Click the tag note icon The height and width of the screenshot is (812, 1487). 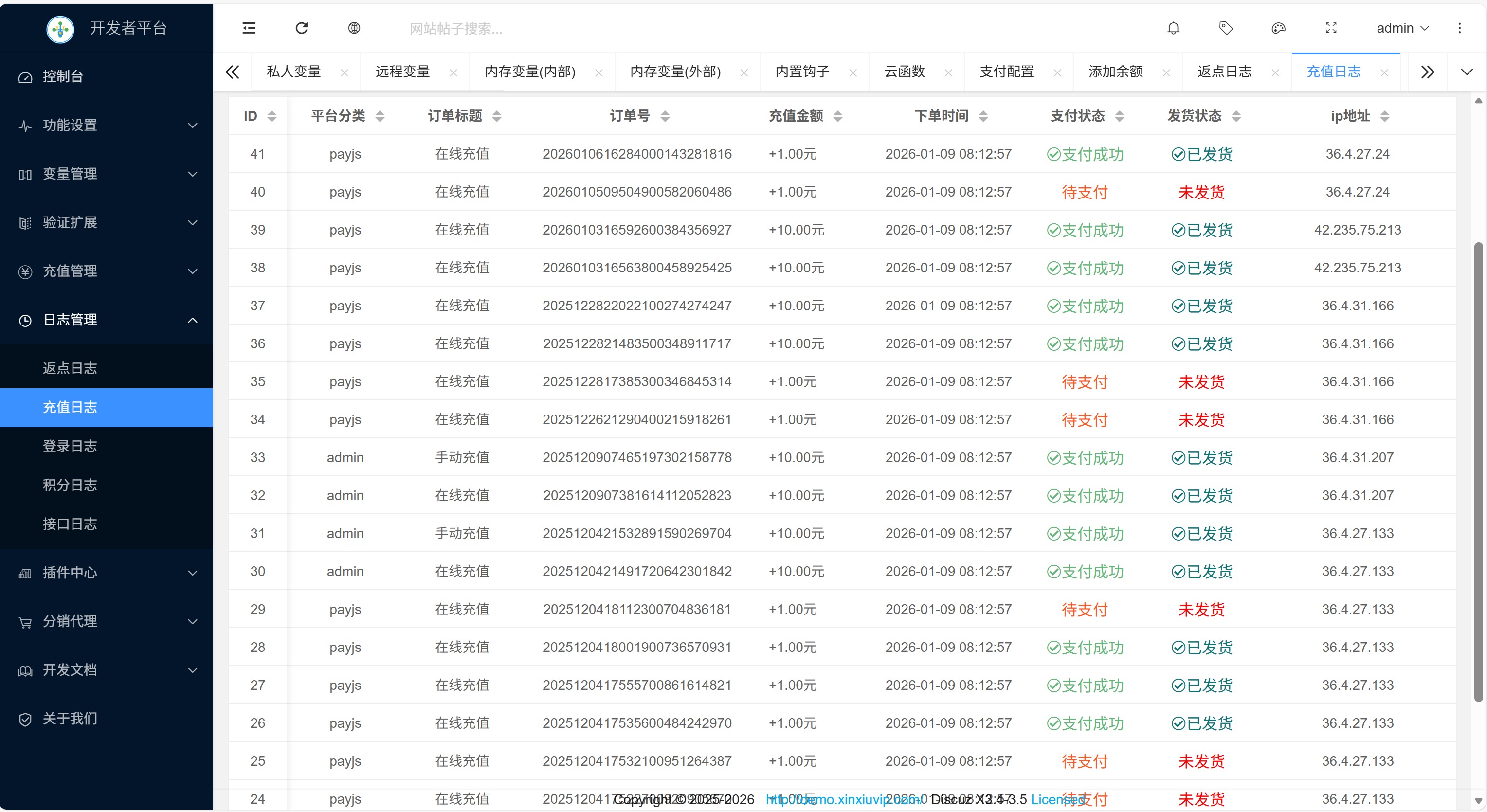pos(1226,28)
